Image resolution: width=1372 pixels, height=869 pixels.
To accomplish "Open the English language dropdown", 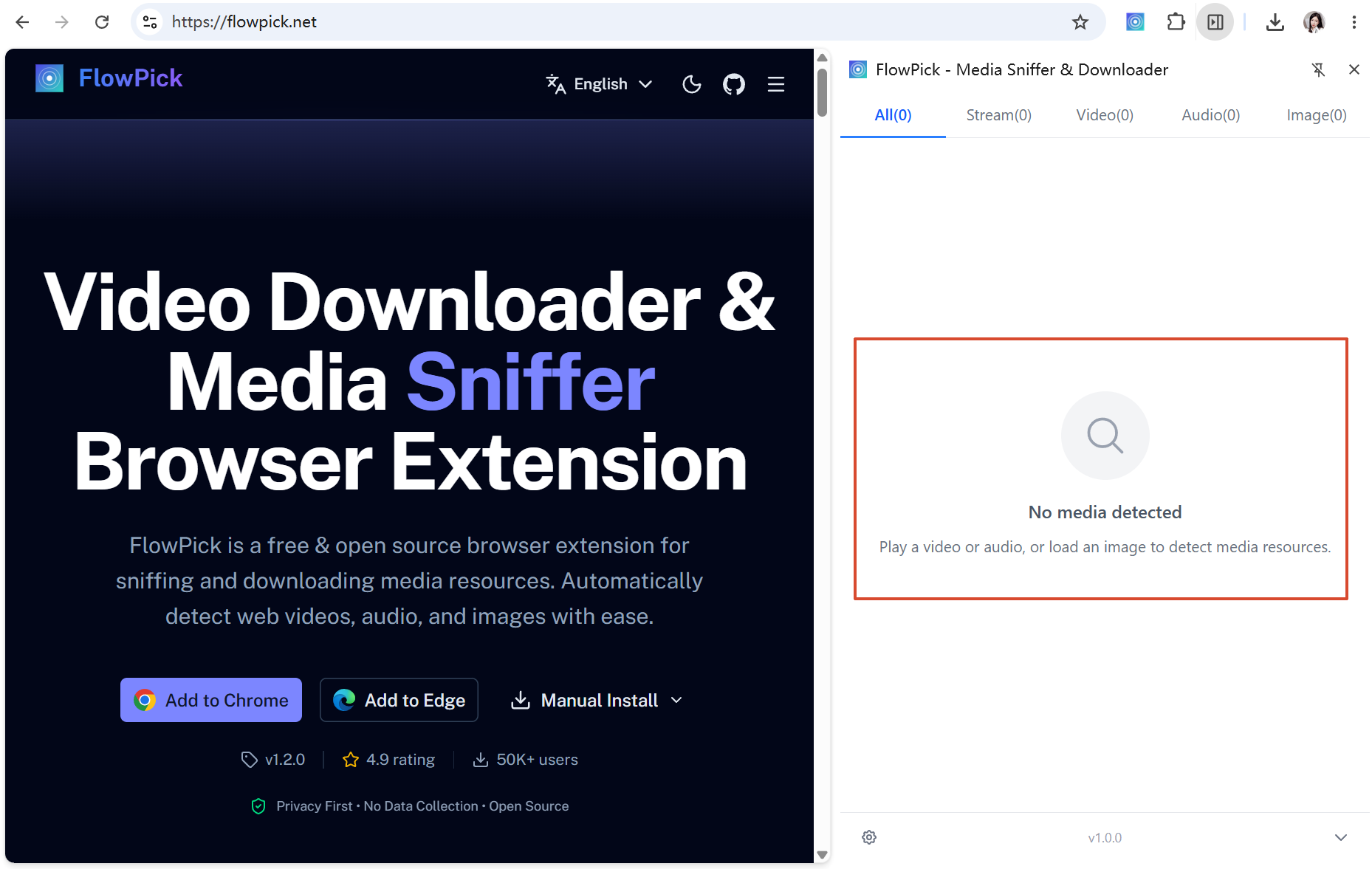I will [x=600, y=84].
